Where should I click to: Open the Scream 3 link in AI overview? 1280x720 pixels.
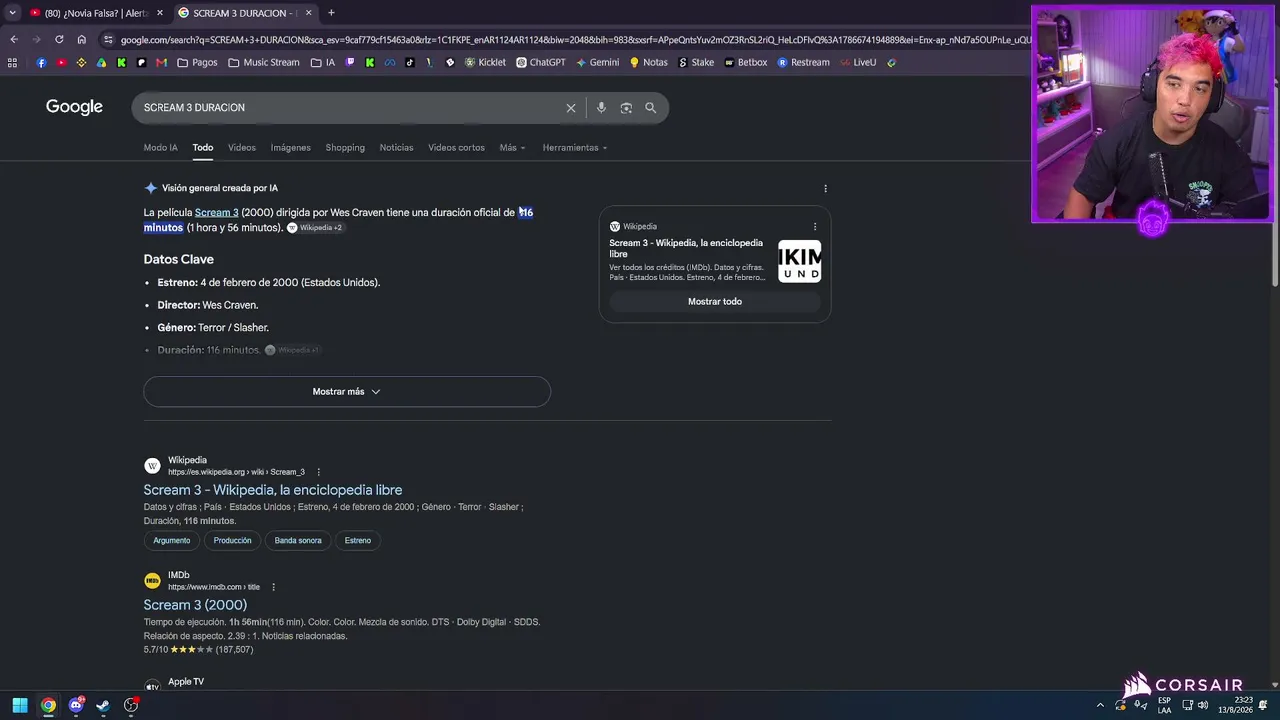point(216,213)
